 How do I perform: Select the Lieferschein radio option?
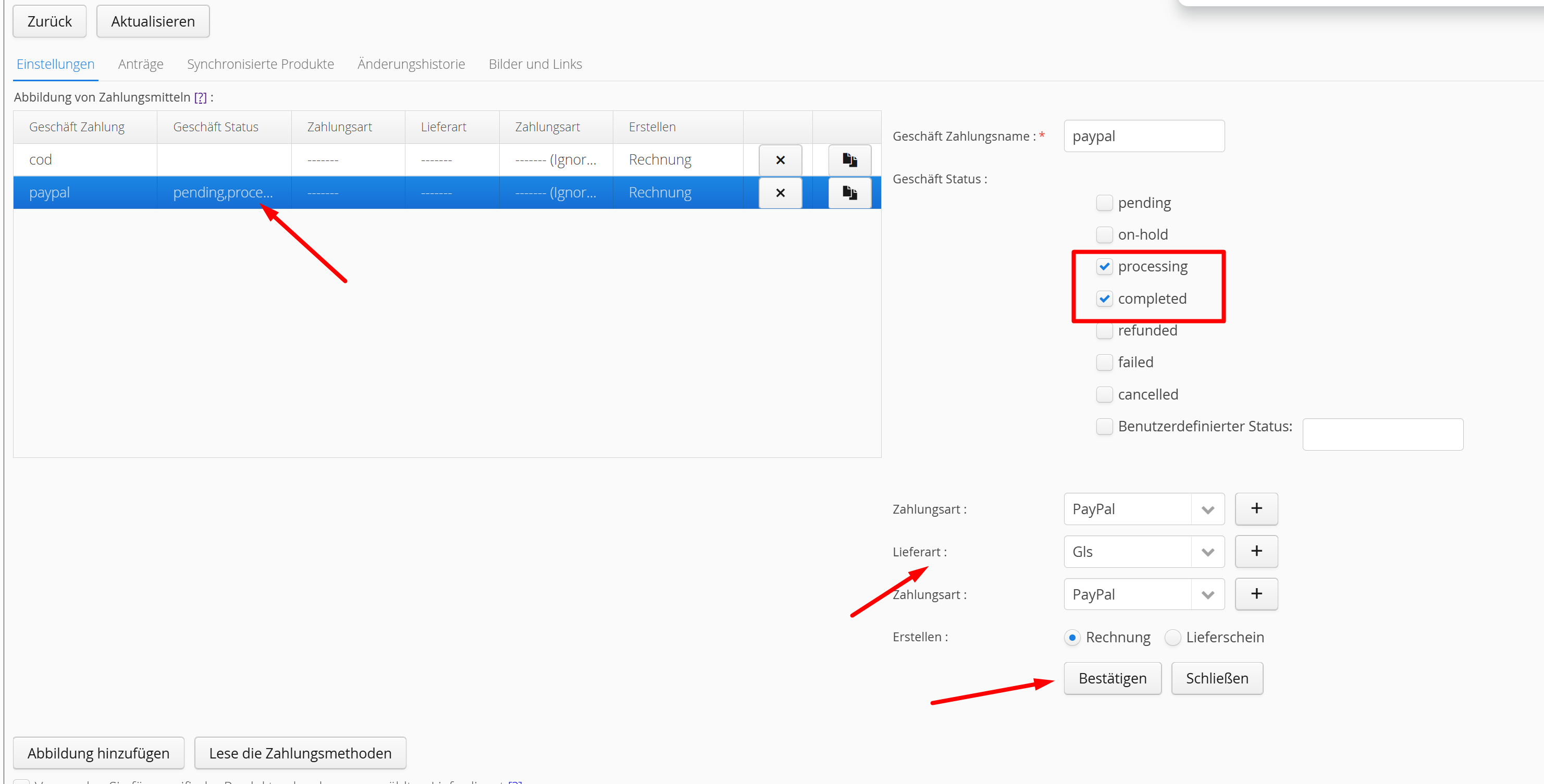(1172, 638)
